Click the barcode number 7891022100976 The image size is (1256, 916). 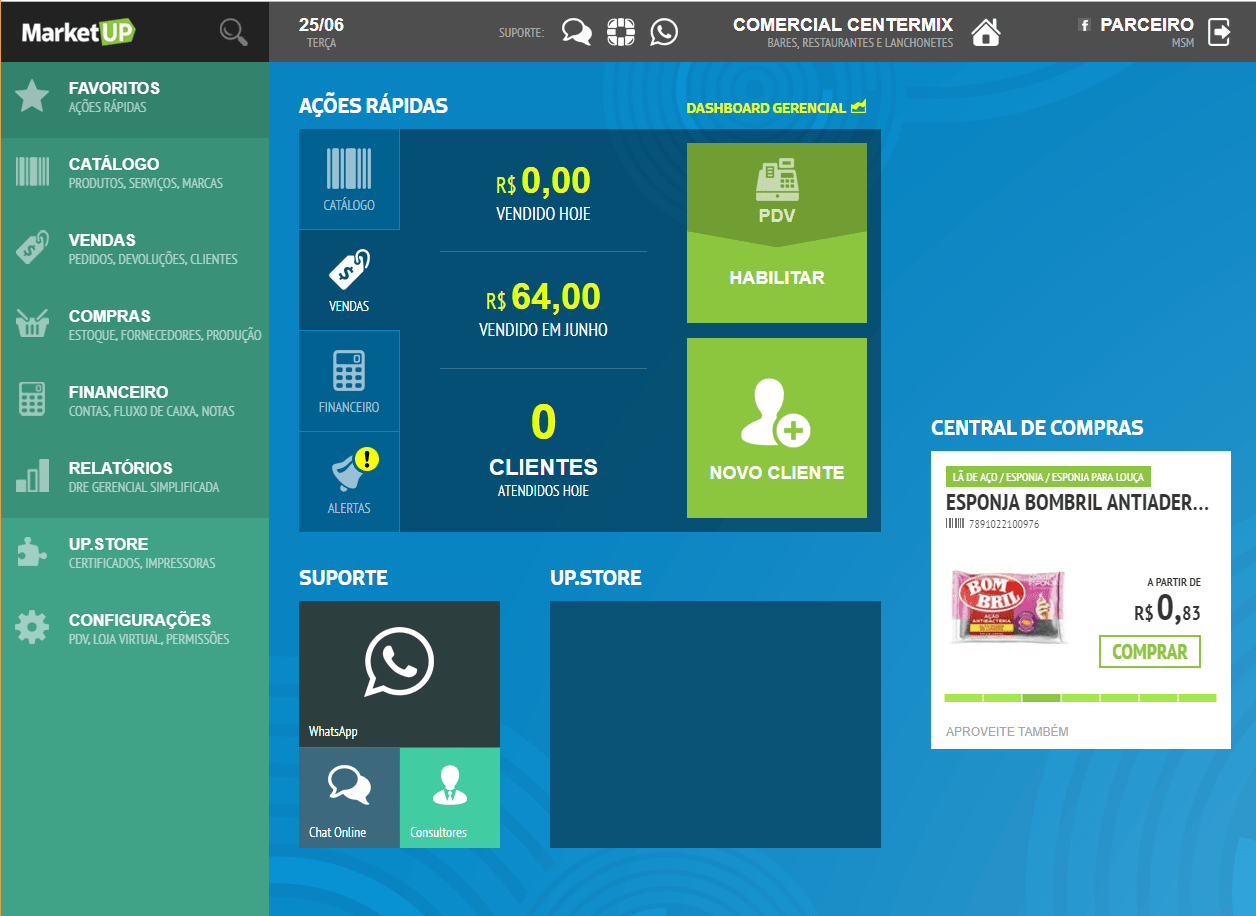(x=1003, y=524)
